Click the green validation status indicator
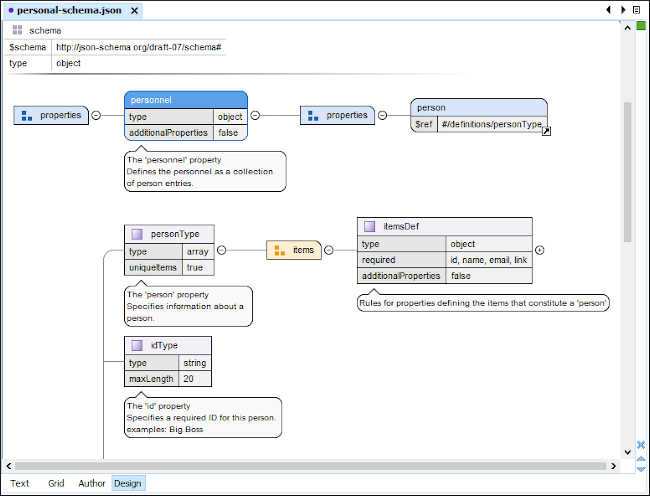The width and height of the screenshot is (650, 496). pos(641,25)
